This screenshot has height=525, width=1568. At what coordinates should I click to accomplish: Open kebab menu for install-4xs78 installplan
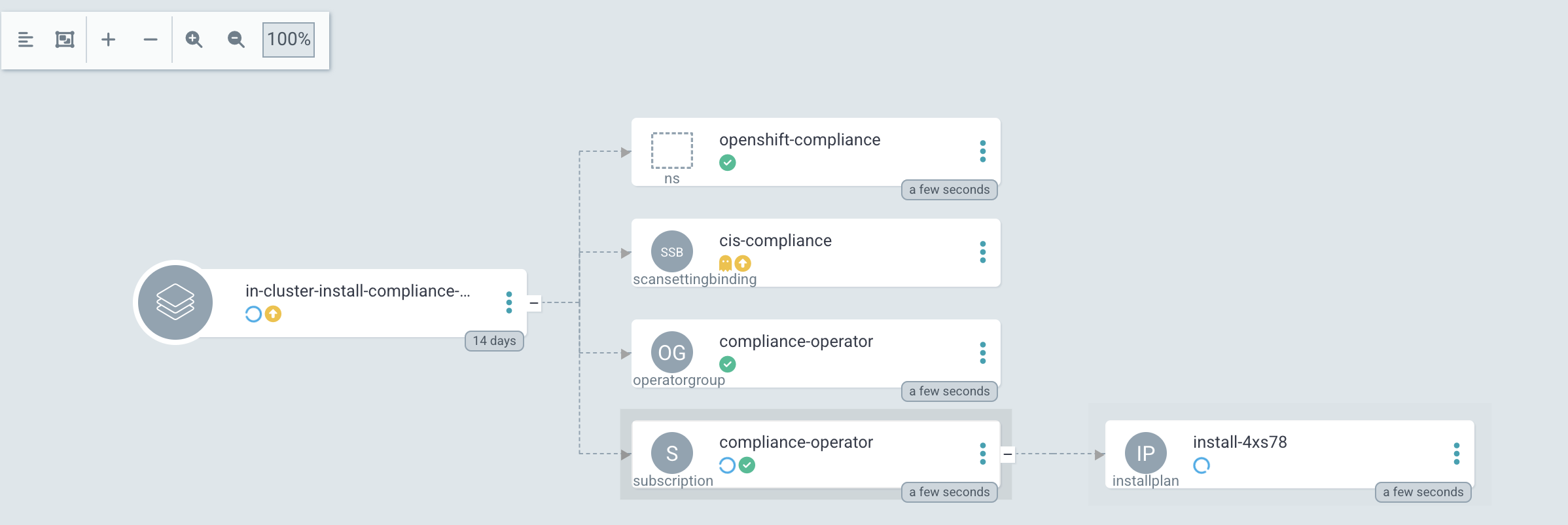pos(1456,454)
